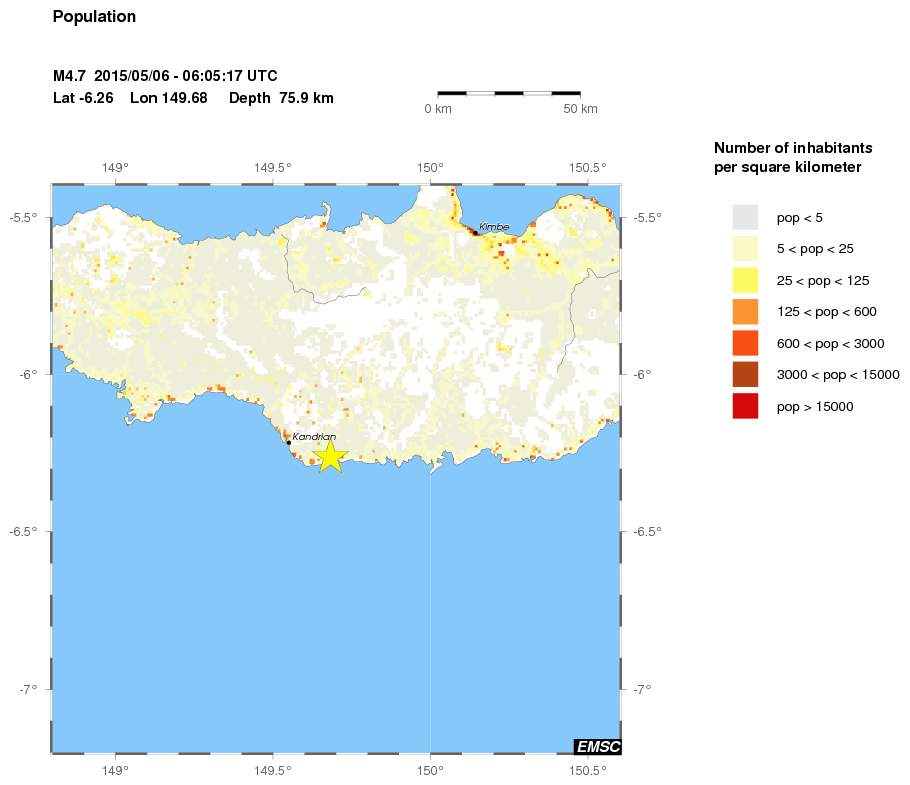Pick the bright yellow '25 < pop < 125' swatch
This screenshot has width=910, height=785.
pos(746,280)
